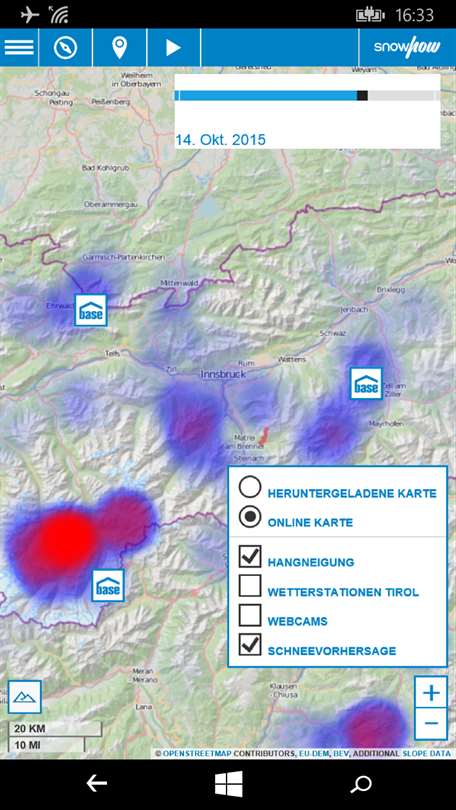Viewport: 456px width, 810px height.
Task: Open the BEV attribution link
Action: (x=341, y=754)
